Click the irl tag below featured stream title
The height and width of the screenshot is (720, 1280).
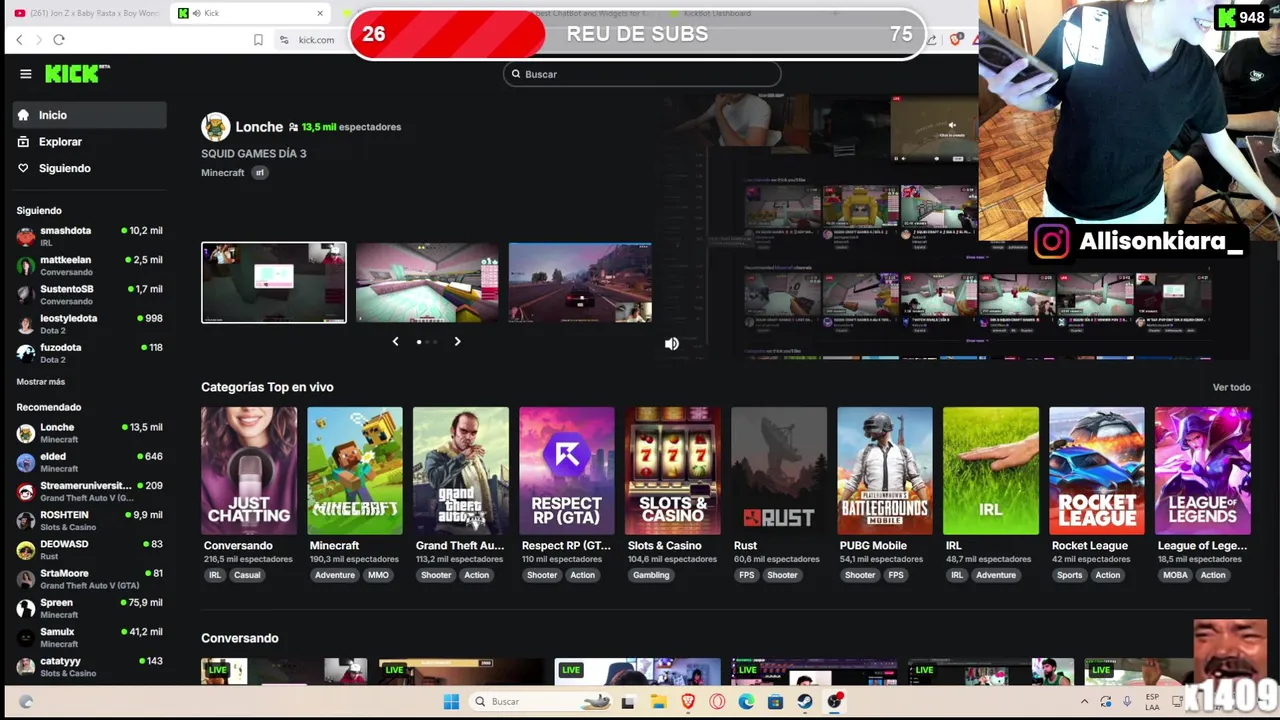(260, 173)
